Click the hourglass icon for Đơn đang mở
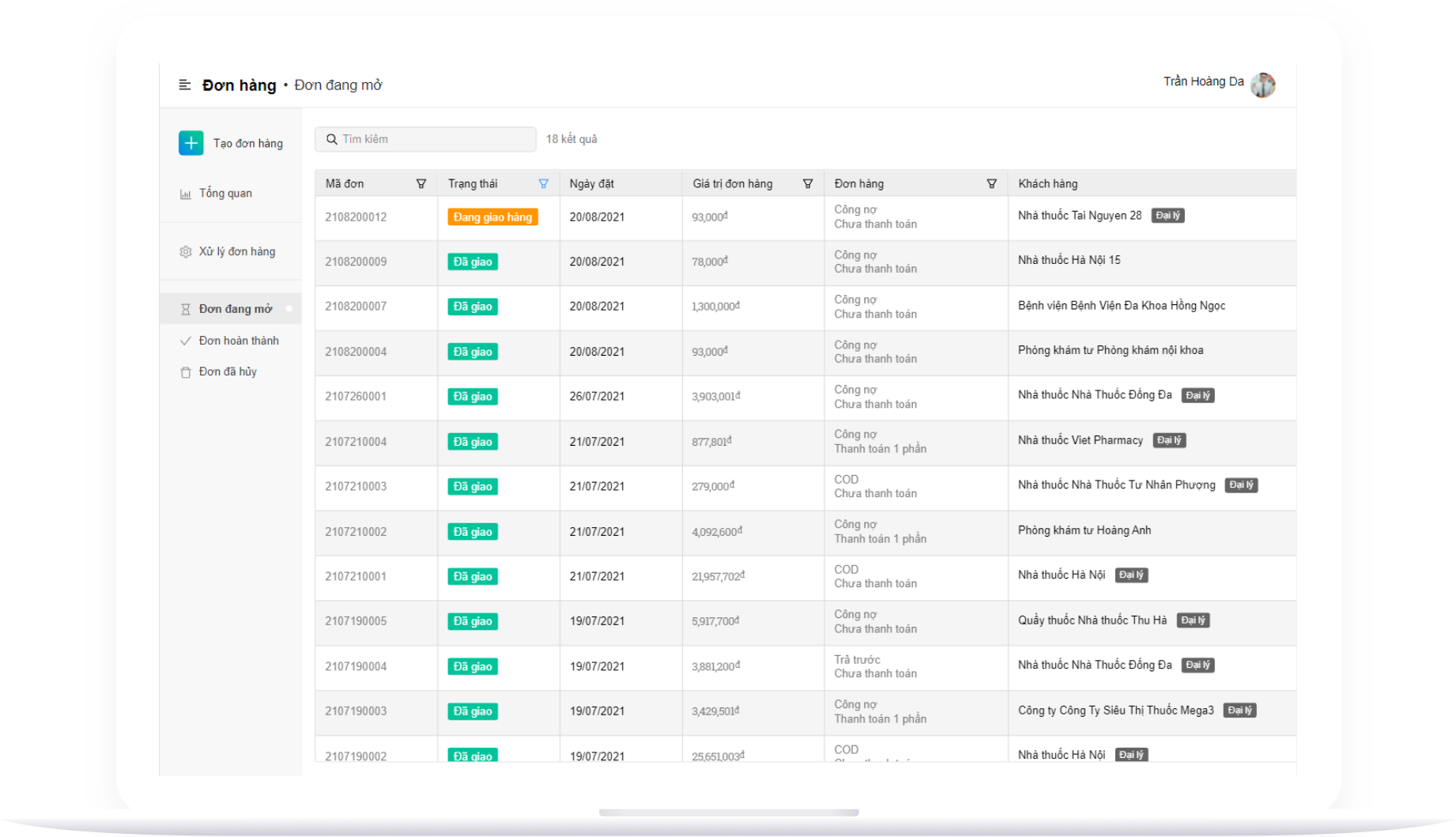This screenshot has height=837, width=1456. 186,309
